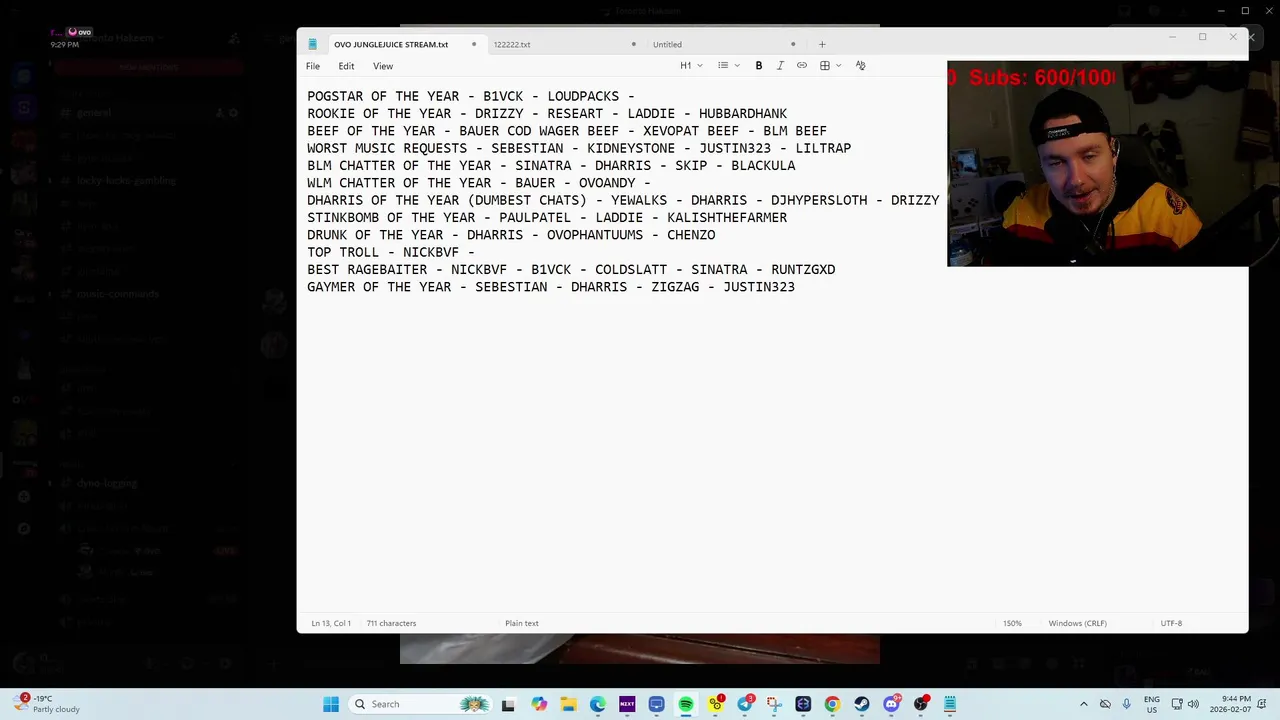The width and height of the screenshot is (1280, 720).
Task: Open volume control in system tray
Action: coord(1193,704)
